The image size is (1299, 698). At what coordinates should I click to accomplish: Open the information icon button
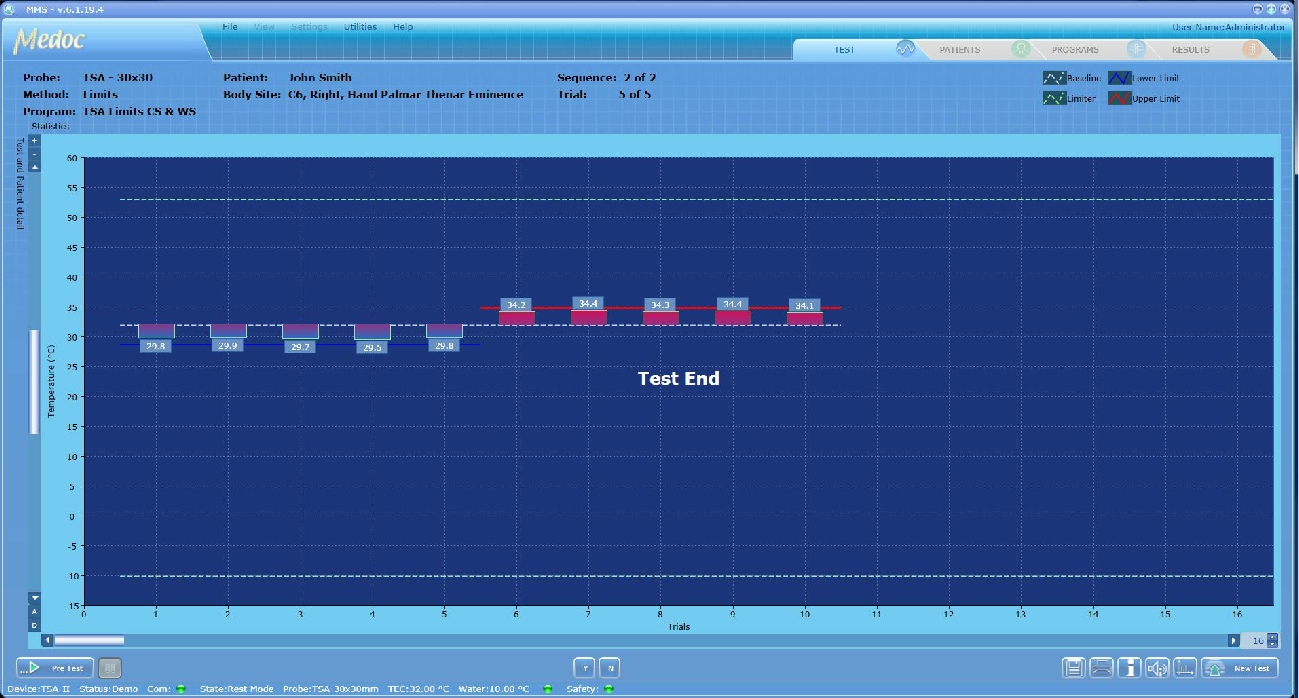[x=1130, y=668]
